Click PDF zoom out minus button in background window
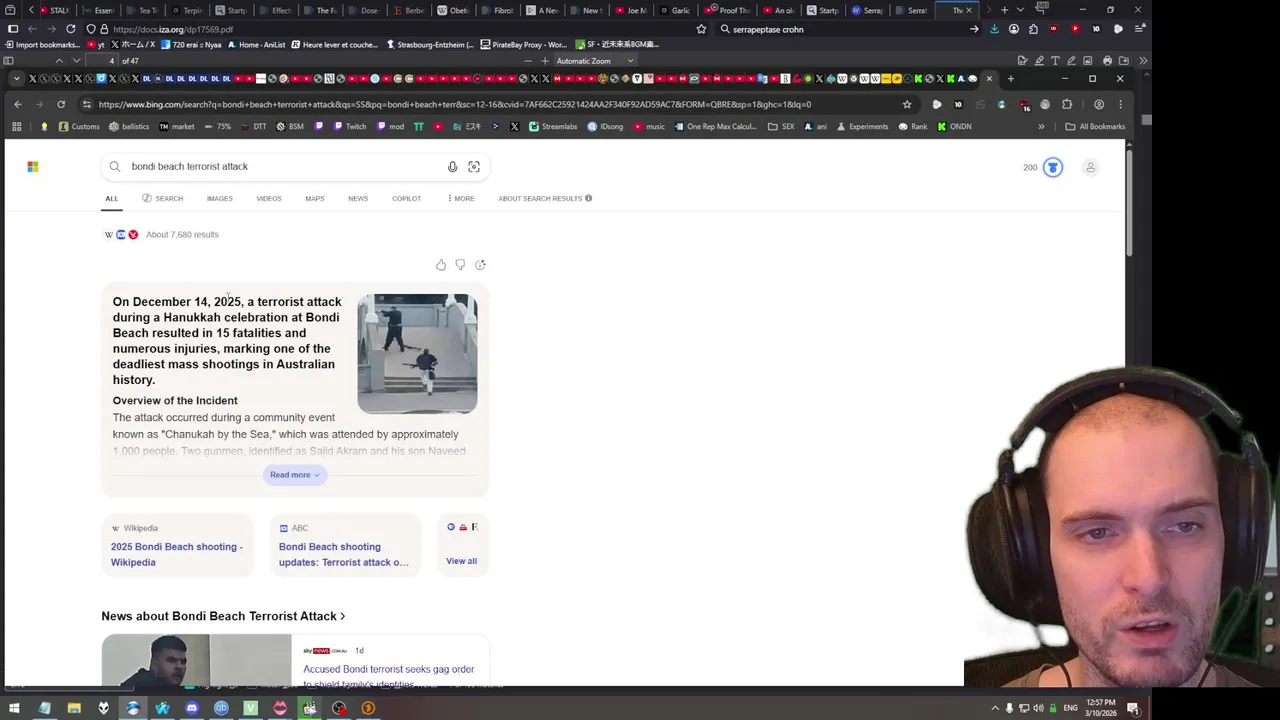The width and height of the screenshot is (1280, 720). (x=527, y=61)
